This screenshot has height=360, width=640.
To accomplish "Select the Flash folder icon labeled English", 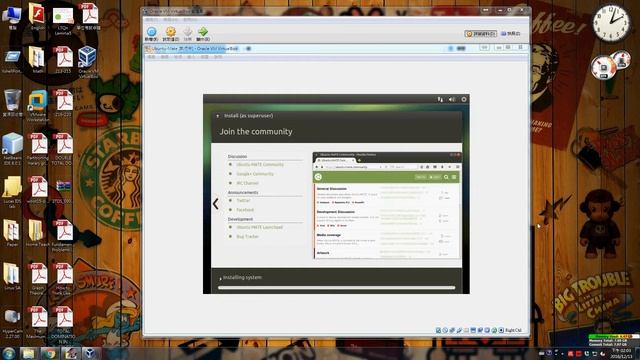I will click(x=38, y=16).
